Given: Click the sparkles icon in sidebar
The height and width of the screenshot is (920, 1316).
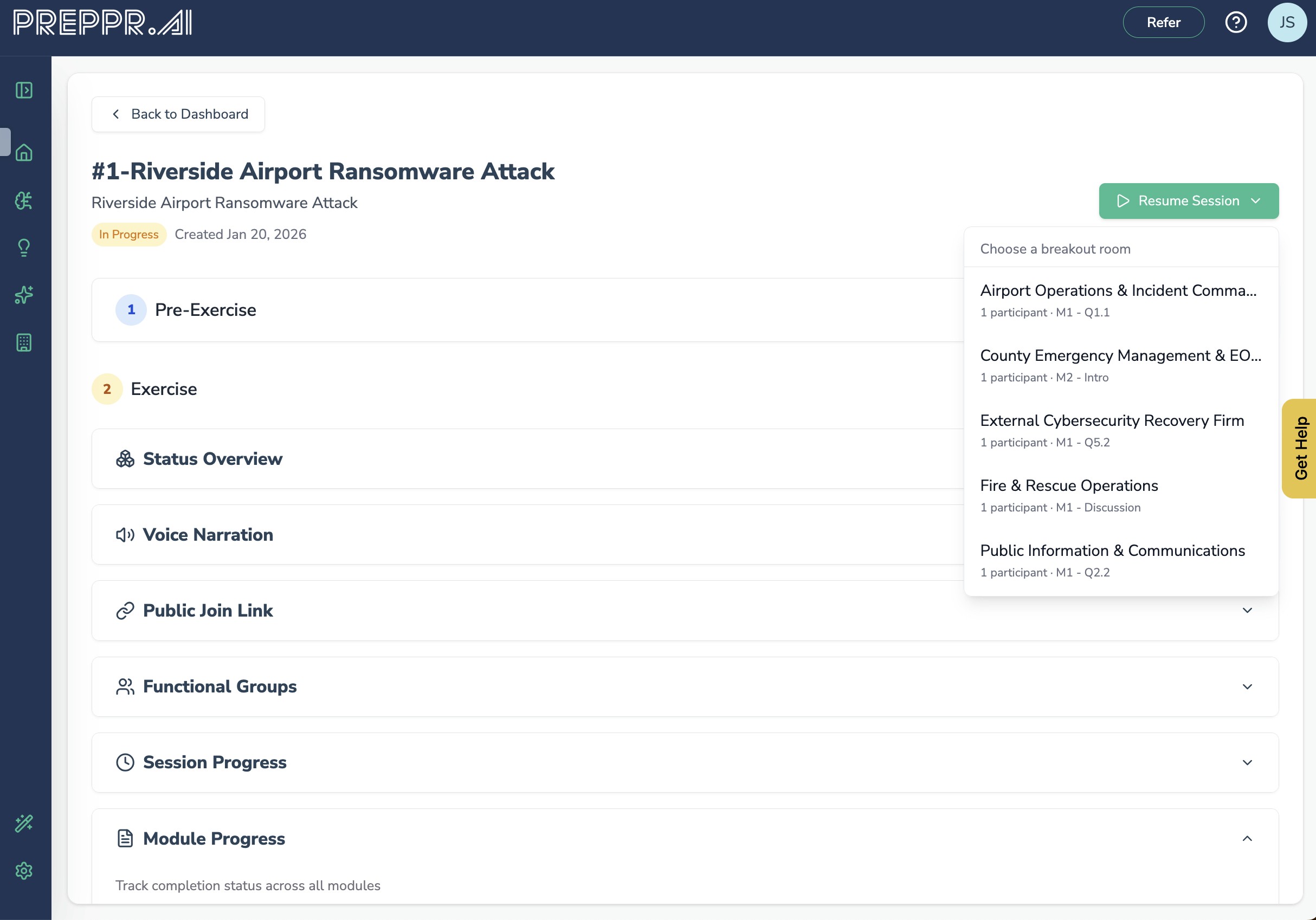Looking at the screenshot, I should [x=24, y=295].
